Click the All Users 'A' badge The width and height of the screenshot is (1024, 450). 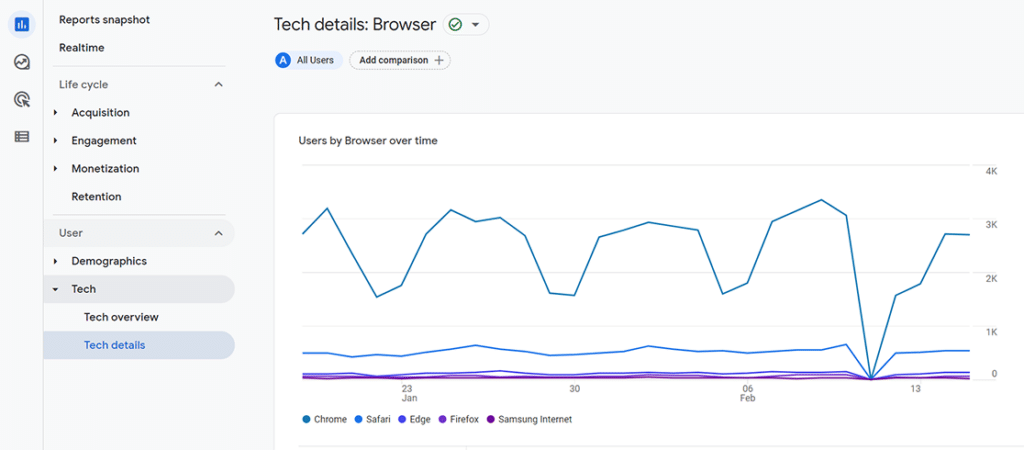tap(283, 60)
